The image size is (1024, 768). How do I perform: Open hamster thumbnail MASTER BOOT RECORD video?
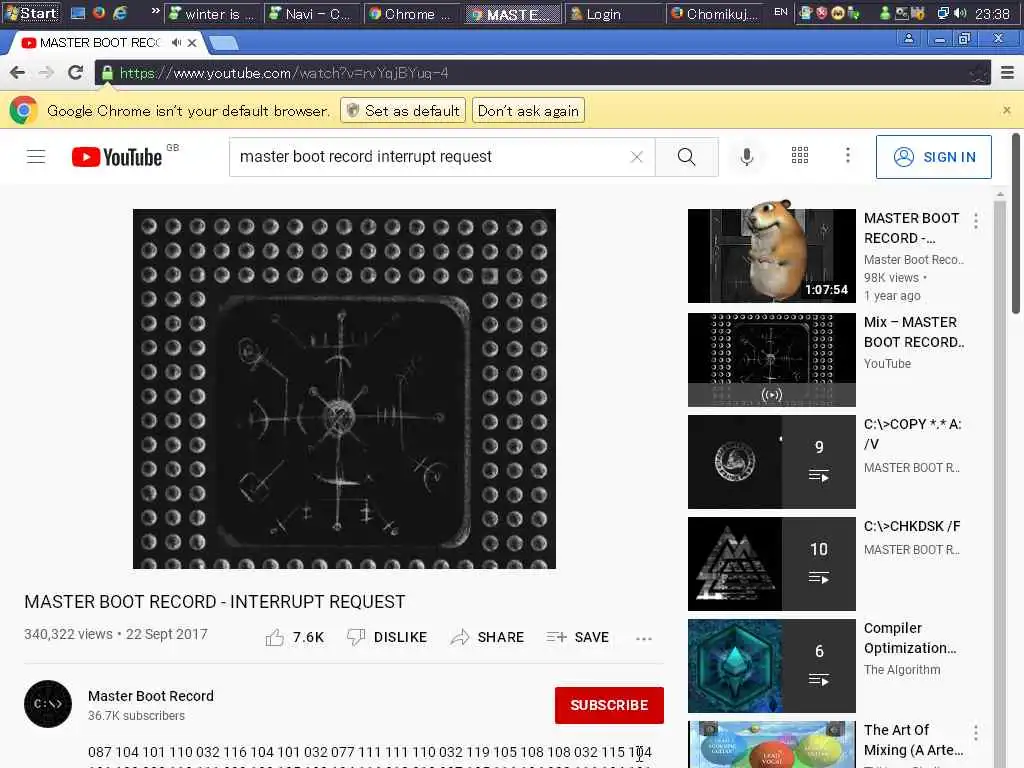coord(771,255)
